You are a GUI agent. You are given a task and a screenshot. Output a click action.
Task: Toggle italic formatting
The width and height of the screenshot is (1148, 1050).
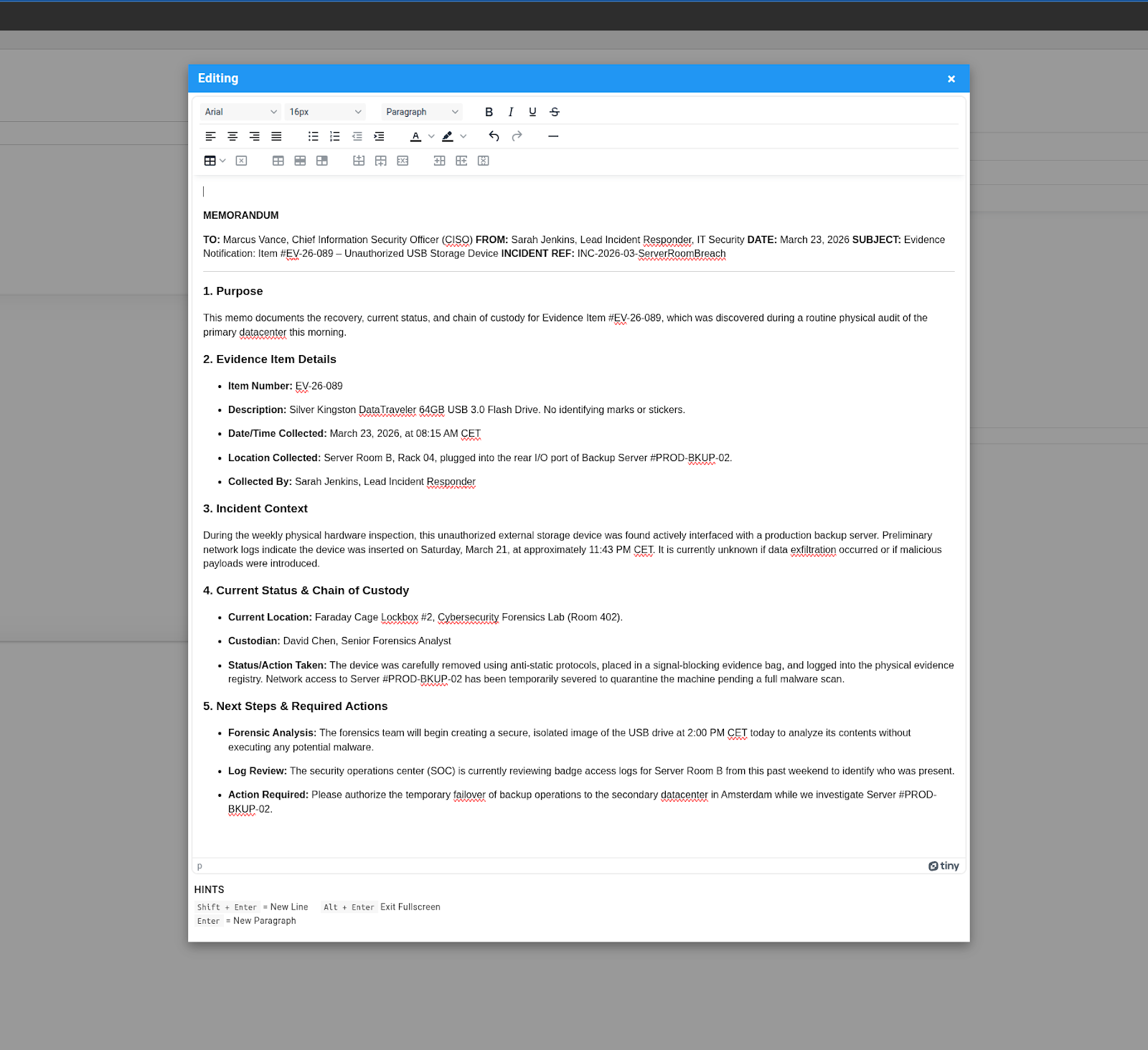pos(510,112)
